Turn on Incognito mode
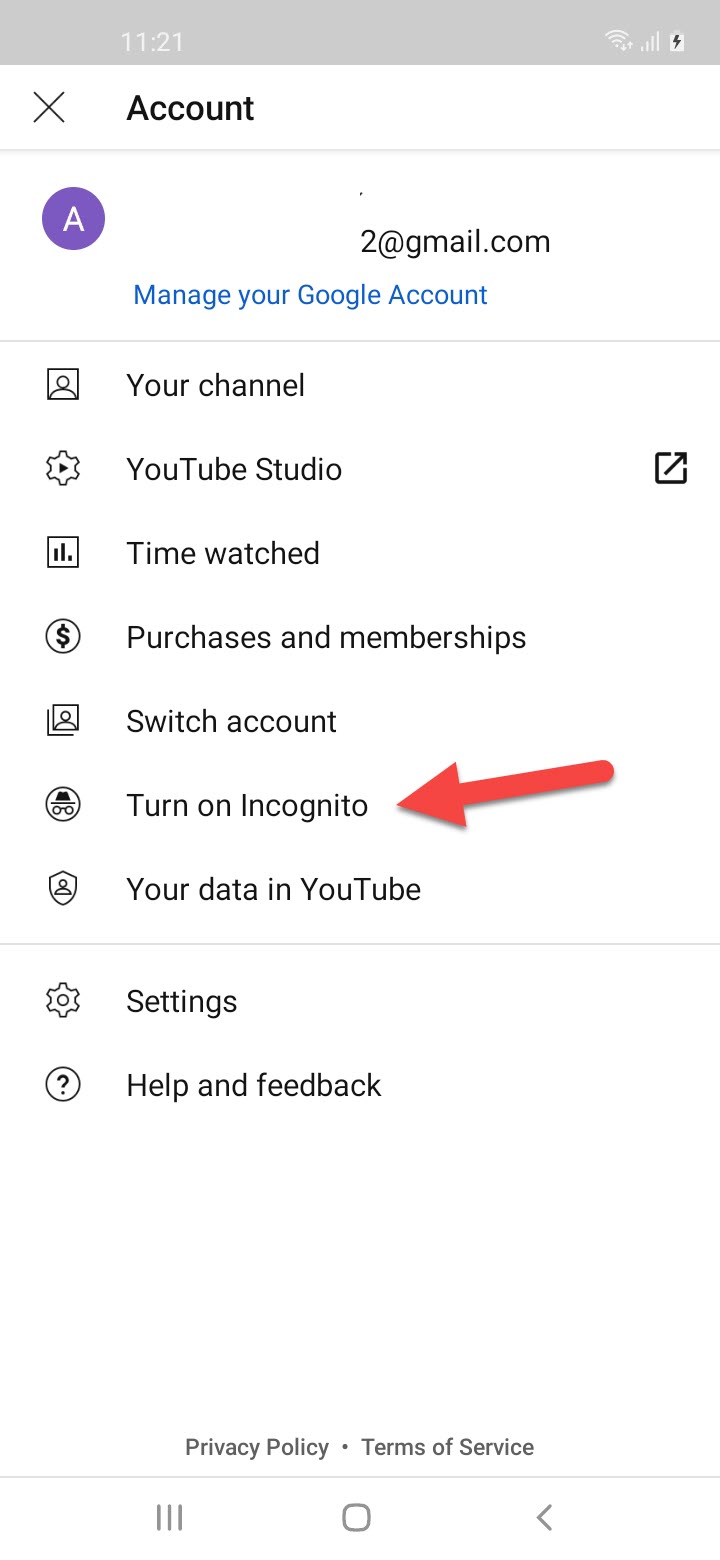The width and height of the screenshot is (720, 1560). tap(247, 805)
